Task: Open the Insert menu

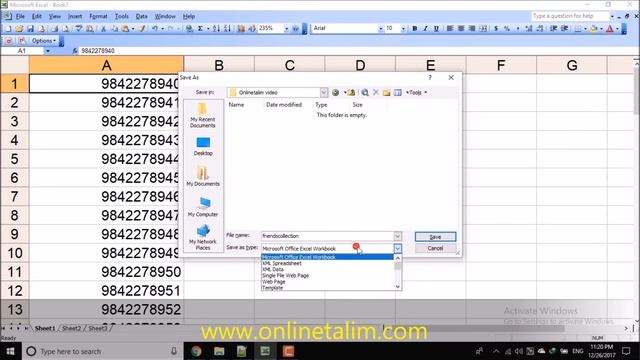Action: coord(75,16)
